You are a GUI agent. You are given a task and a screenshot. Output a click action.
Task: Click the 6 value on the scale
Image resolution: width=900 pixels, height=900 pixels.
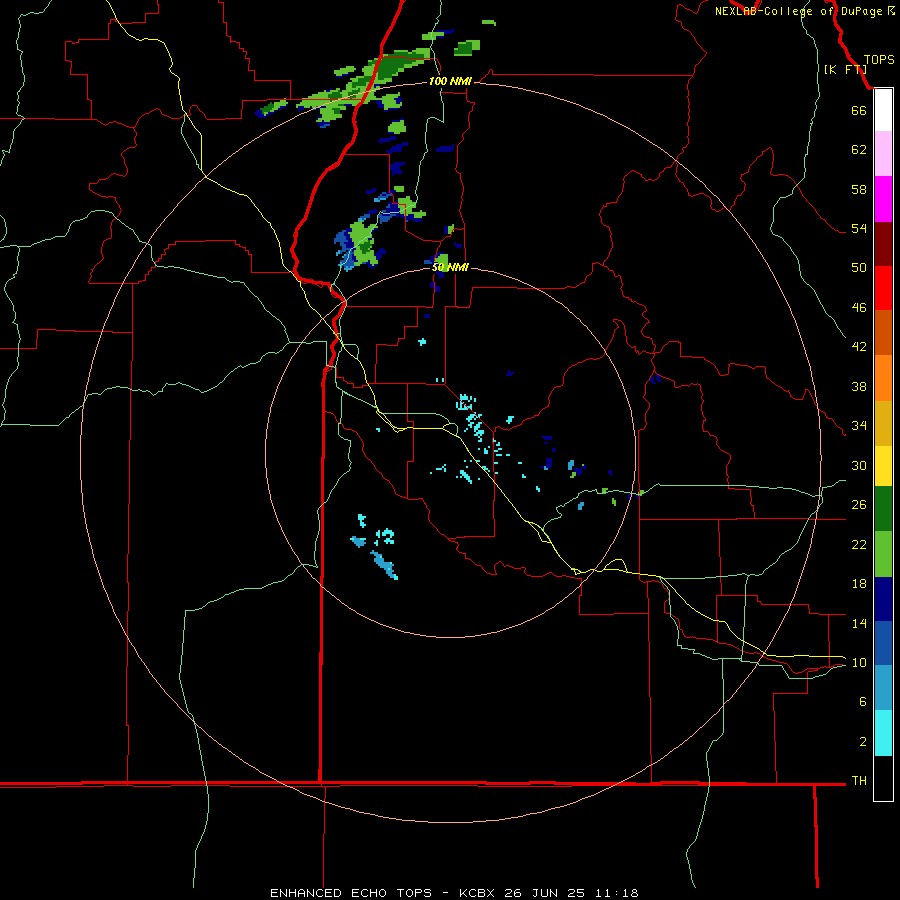863,702
